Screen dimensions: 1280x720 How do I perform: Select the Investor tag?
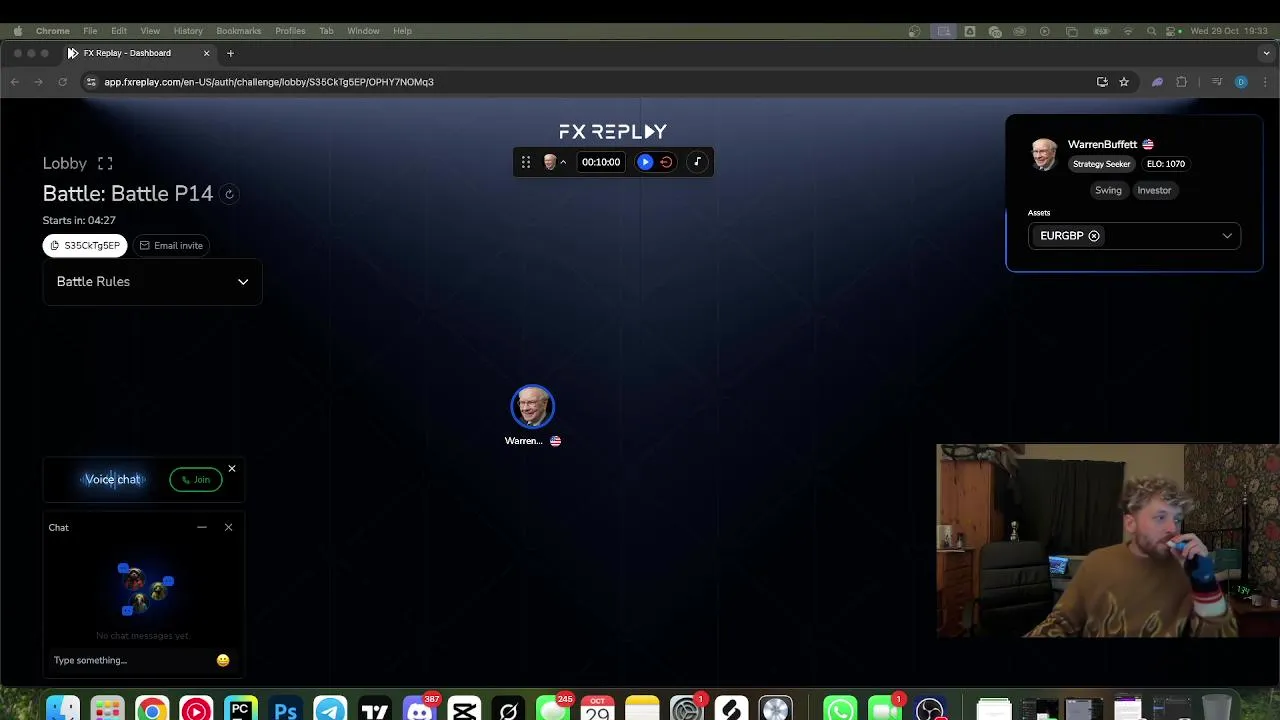click(x=1154, y=190)
